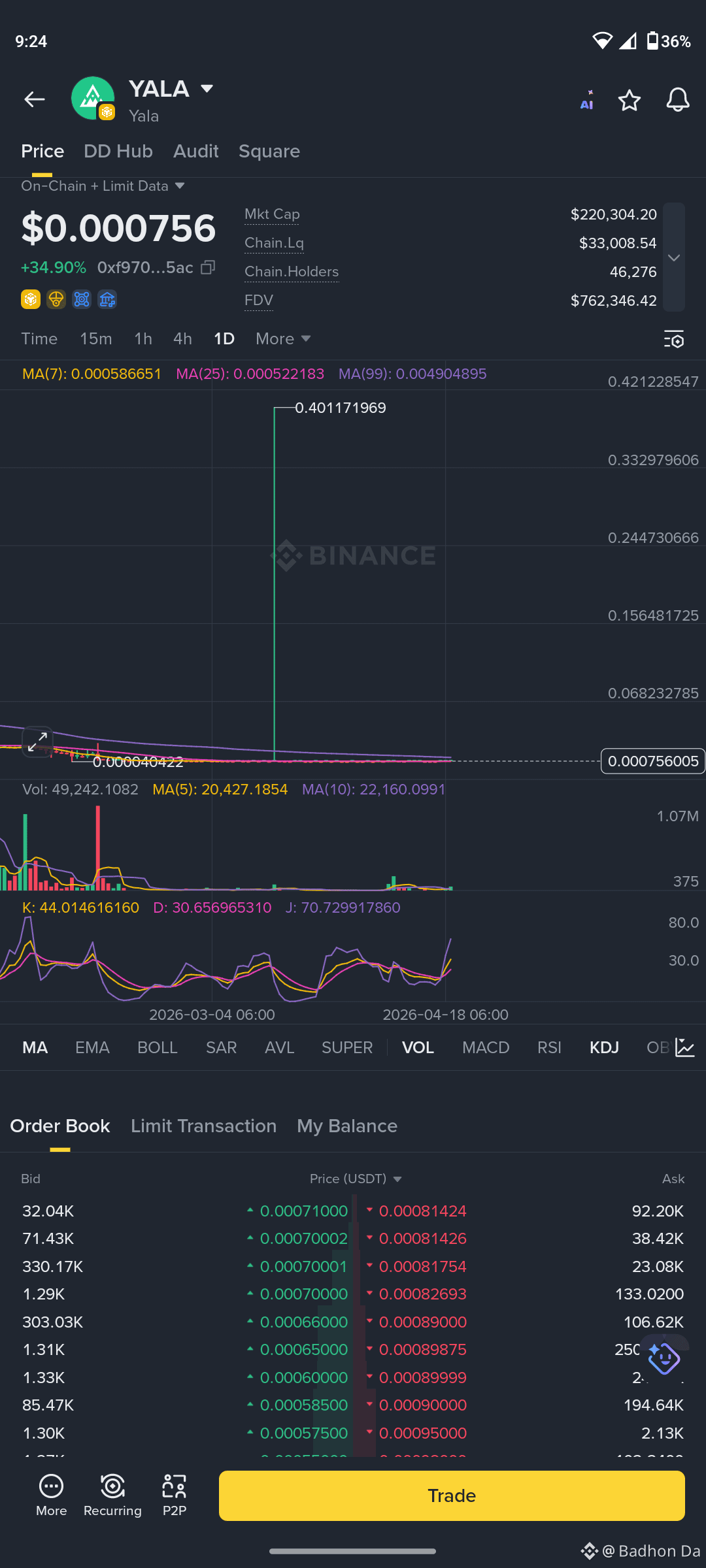
Task: Check the battery 36% status icon
Action: click(669, 41)
